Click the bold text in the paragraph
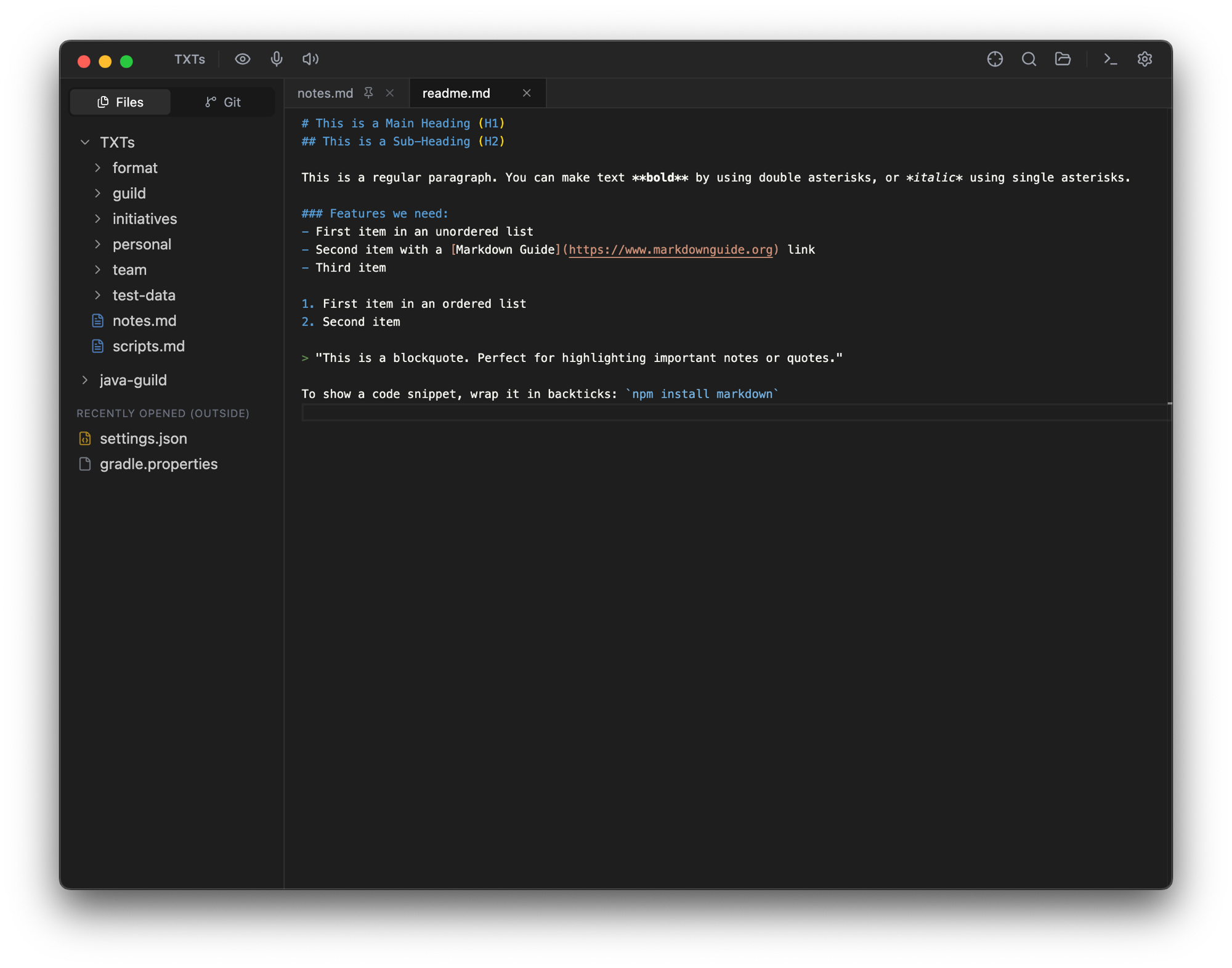This screenshot has width=1232, height=968. (x=660, y=178)
